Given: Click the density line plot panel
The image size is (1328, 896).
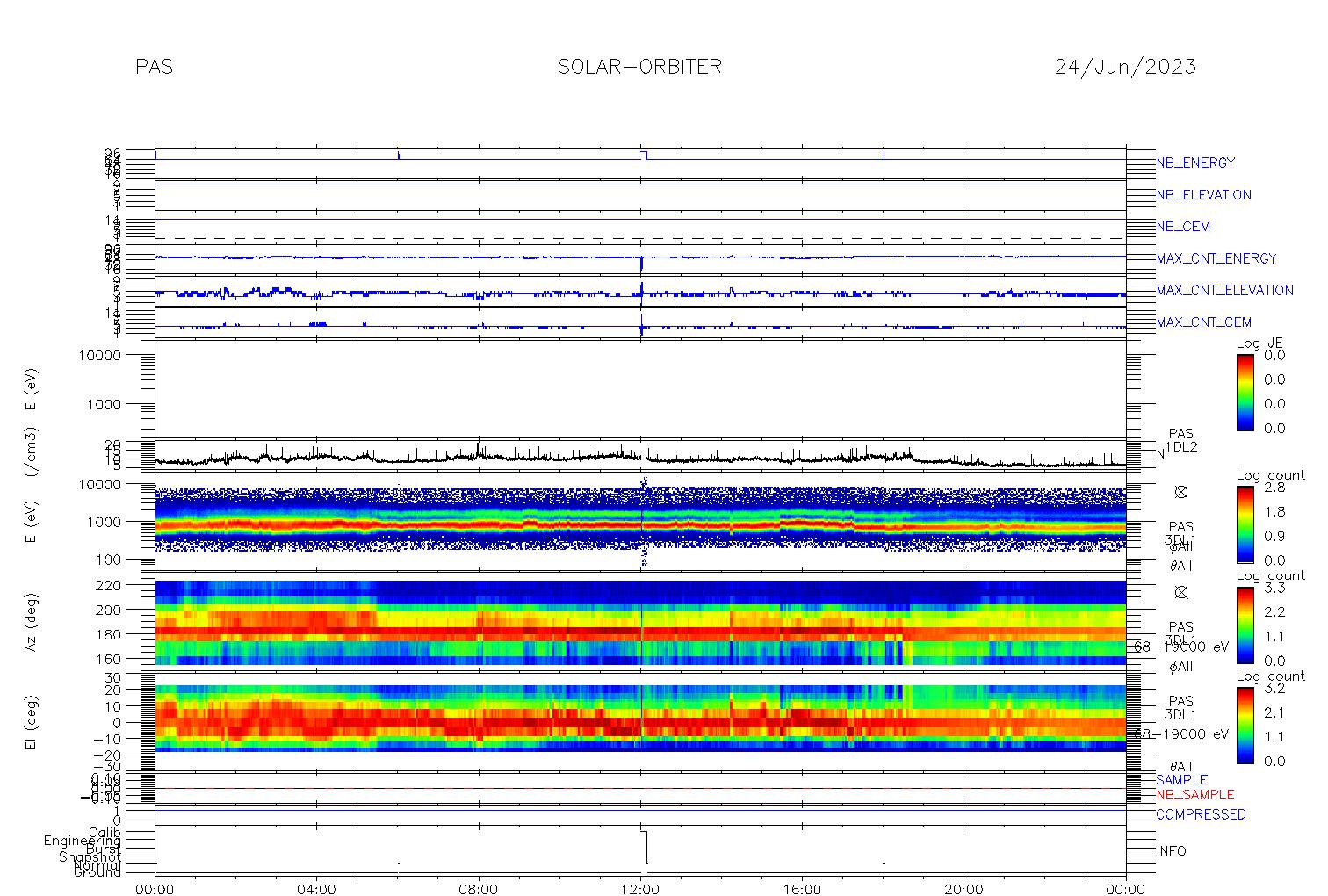Looking at the screenshot, I should pyautogui.click(x=640, y=455).
